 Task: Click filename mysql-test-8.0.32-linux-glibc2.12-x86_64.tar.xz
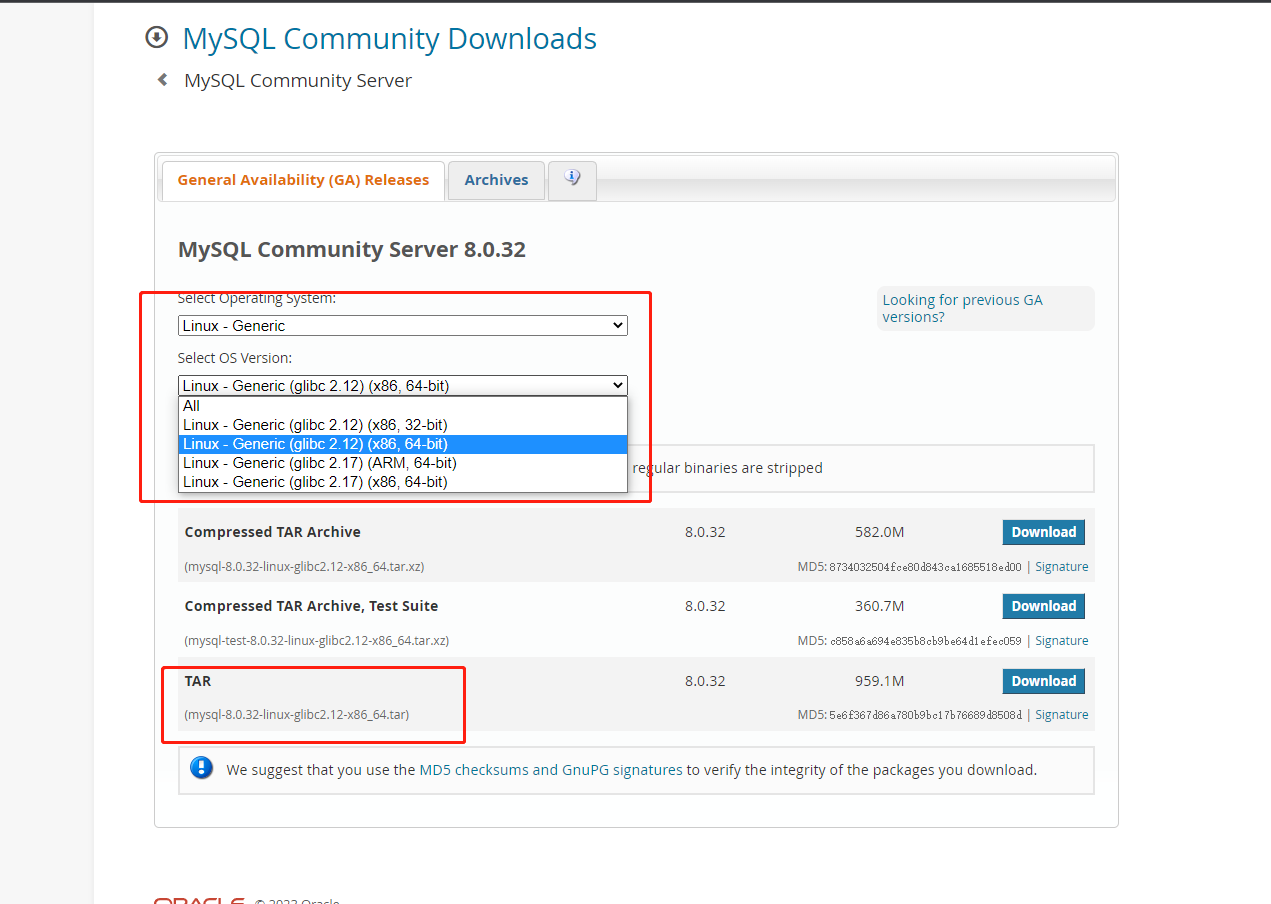(x=316, y=640)
